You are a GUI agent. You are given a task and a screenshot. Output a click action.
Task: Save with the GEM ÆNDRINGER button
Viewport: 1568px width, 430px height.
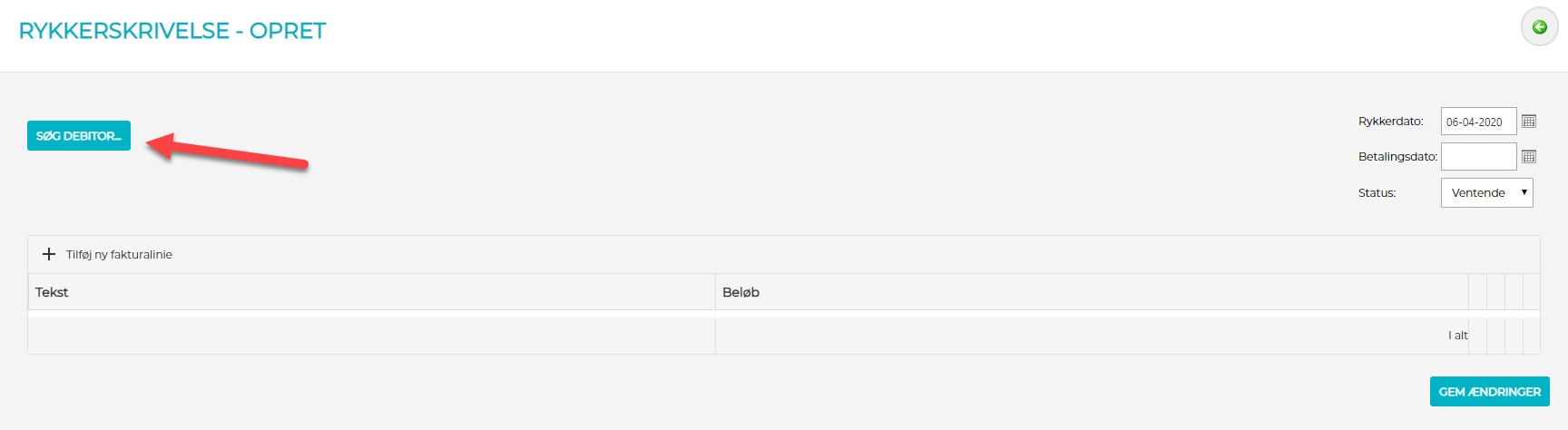tap(1489, 392)
